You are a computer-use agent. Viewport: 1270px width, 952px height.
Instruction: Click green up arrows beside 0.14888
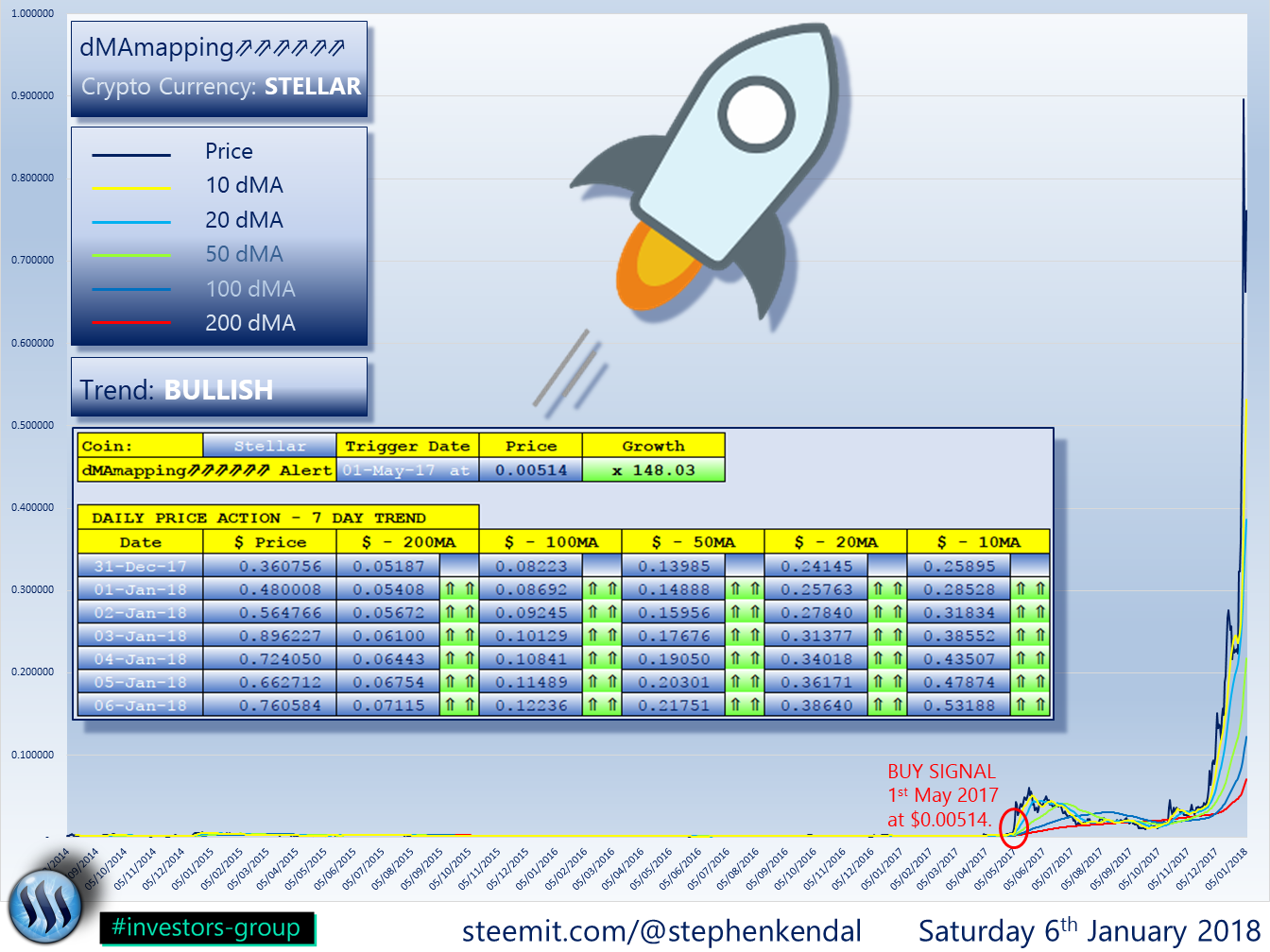pos(745,589)
